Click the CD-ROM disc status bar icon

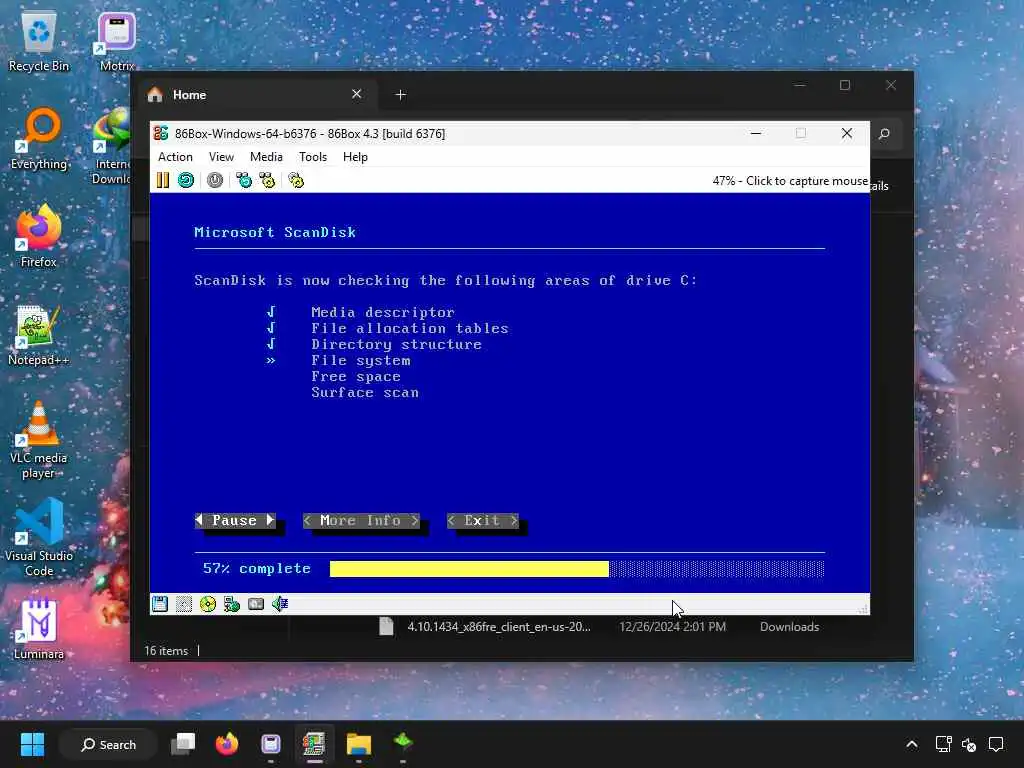coord(208,604)
